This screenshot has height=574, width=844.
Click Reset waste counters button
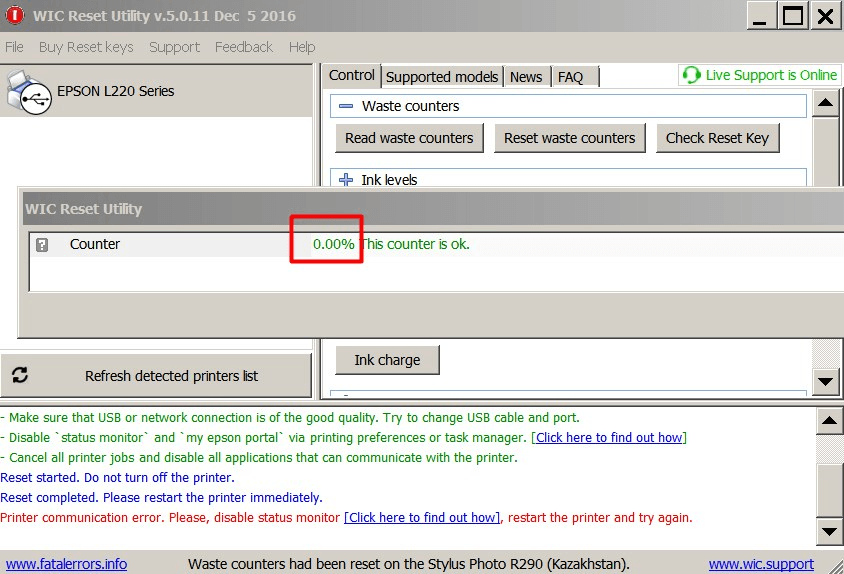pyautogui.click(x=569, y=138)
